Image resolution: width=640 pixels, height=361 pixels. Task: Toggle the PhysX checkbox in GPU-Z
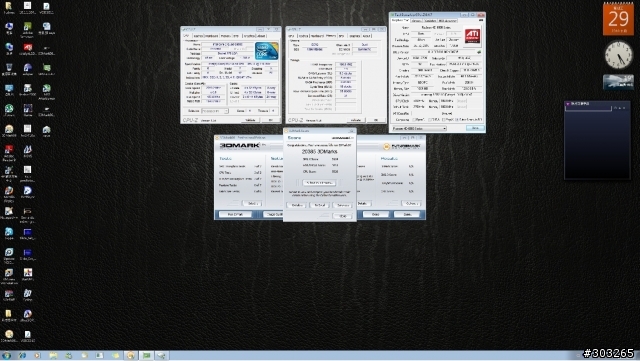pos(444,120)
